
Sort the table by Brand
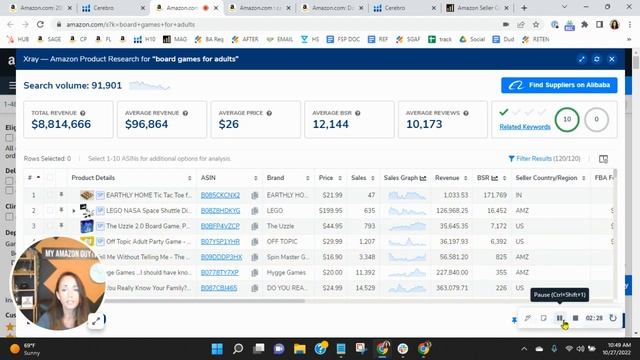coord(307,178)
